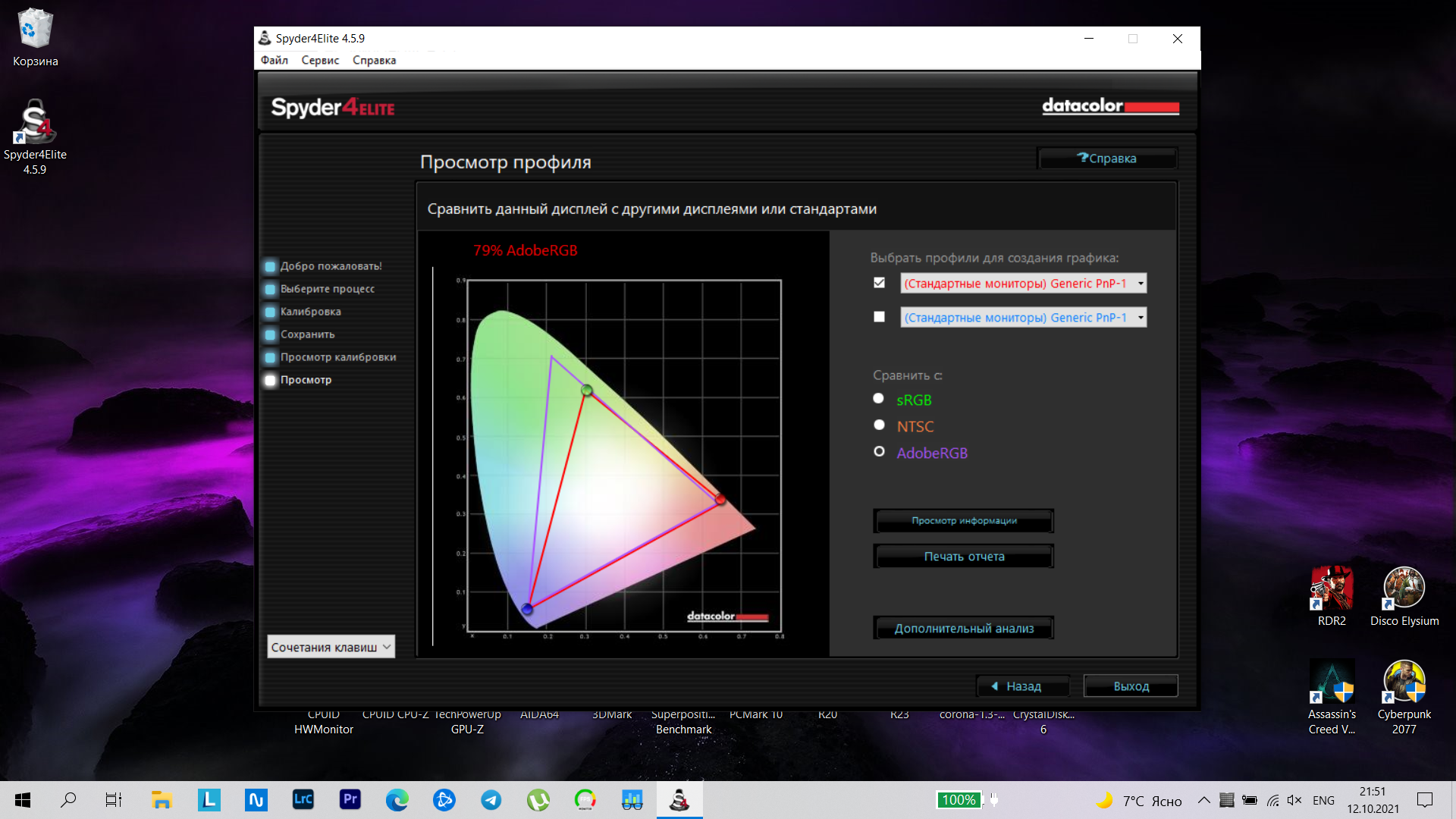Open Spyder4Elite 4.5.9 desktop shortcut
Screen dimensions: 1456x819
coord(35,137)
